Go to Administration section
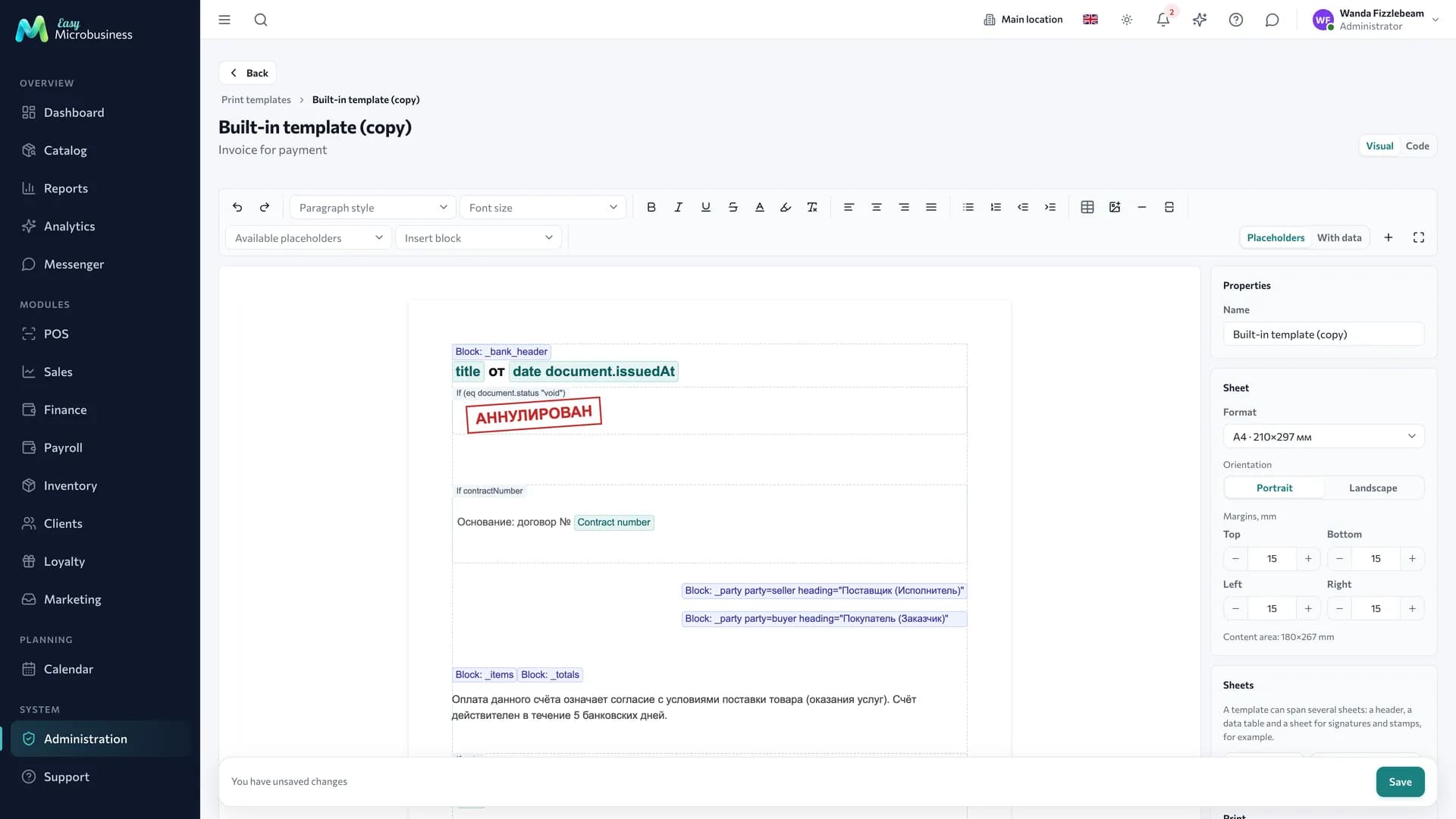The width and height of the screenshot is (1456, 819). [100, 739]
